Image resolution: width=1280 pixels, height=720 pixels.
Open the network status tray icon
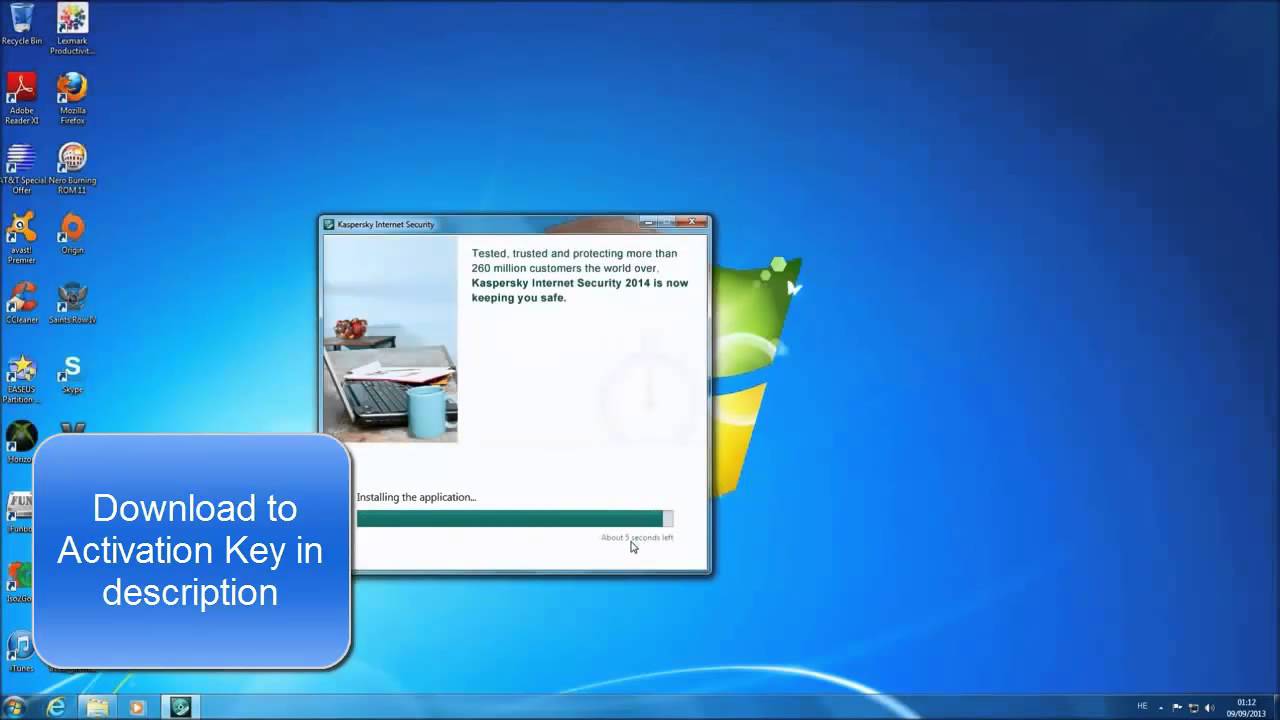[x=1193, y=707]
